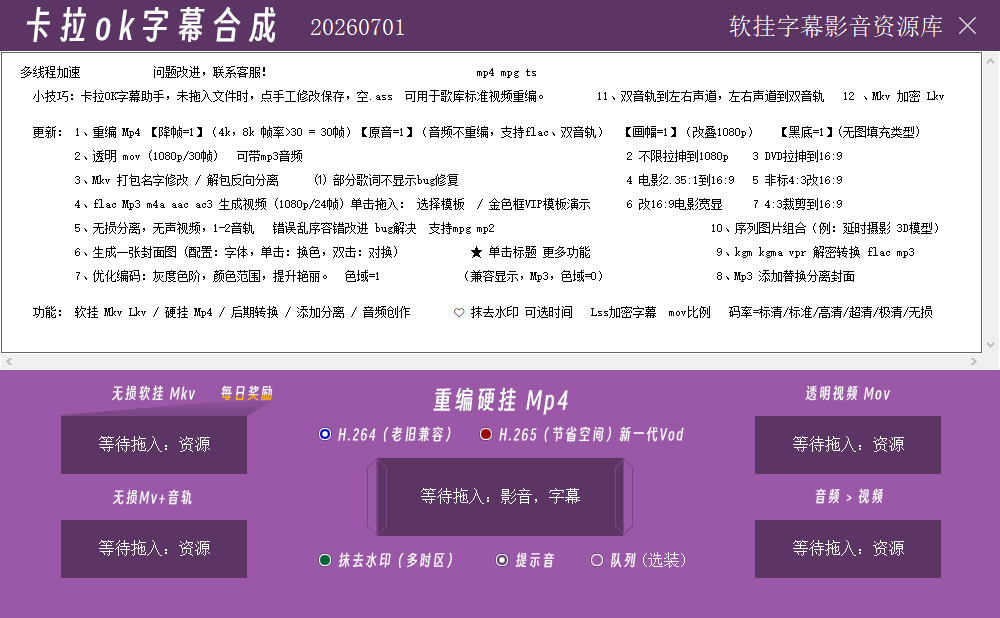Select H.264 (老旧兼容) encoding option
This screenshot has width=1000, height=618.
(x=385, y=434)
